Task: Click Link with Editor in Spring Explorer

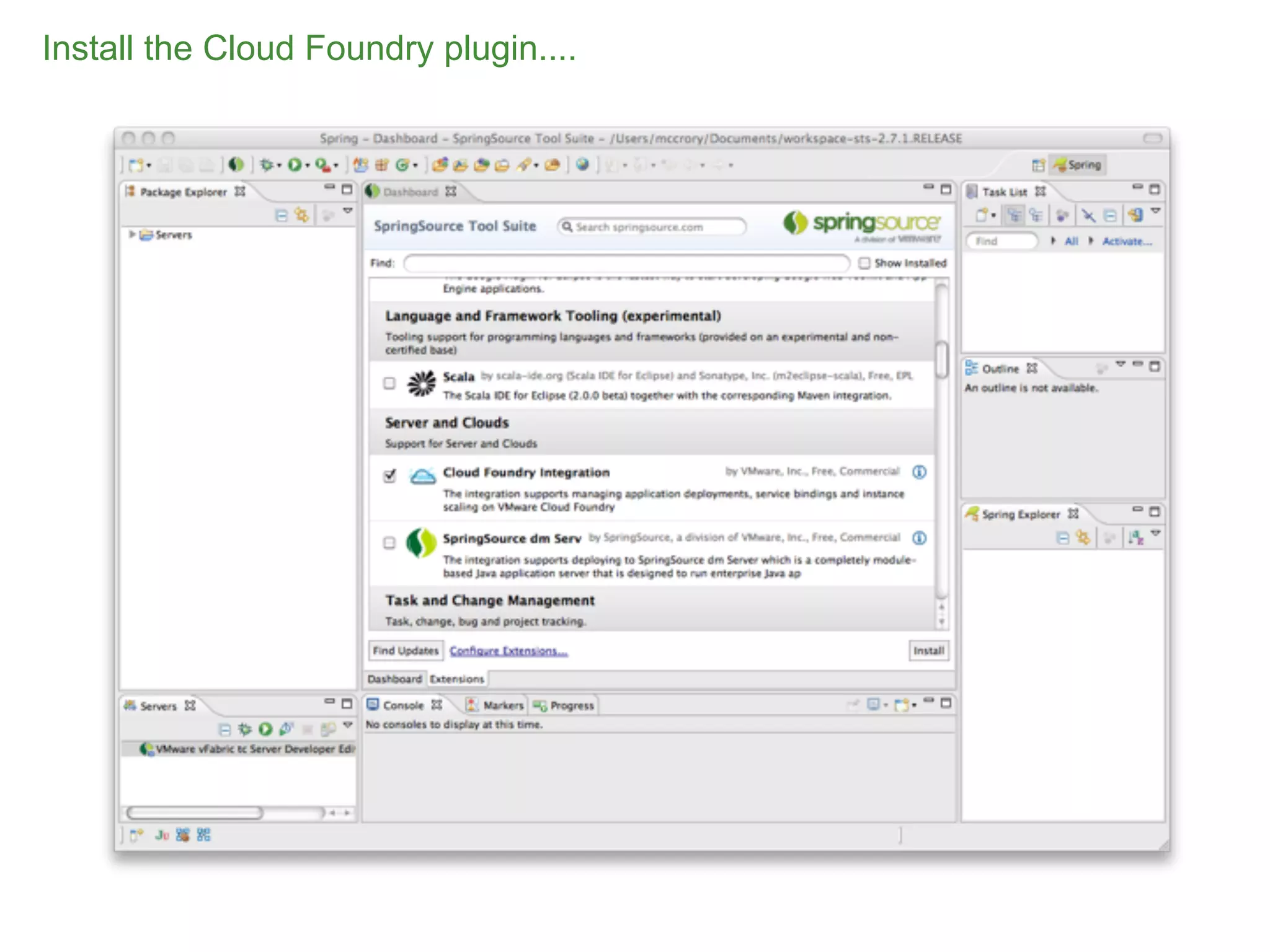Action: [1083, 537]
